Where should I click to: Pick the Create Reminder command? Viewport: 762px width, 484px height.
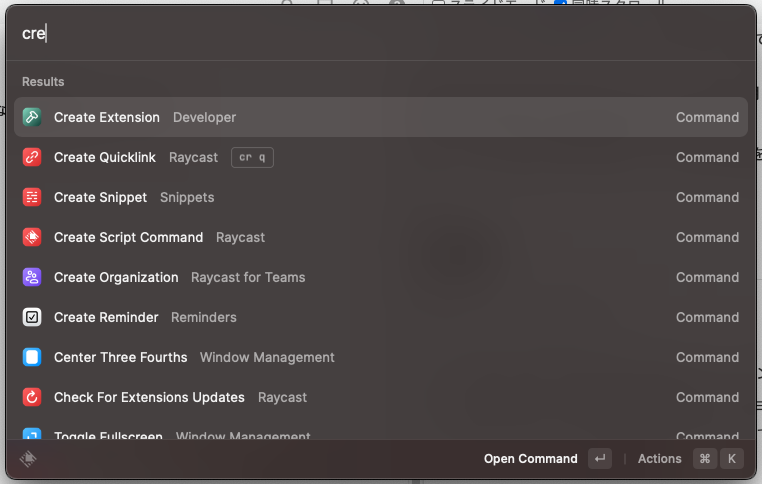tap(381, 317)
